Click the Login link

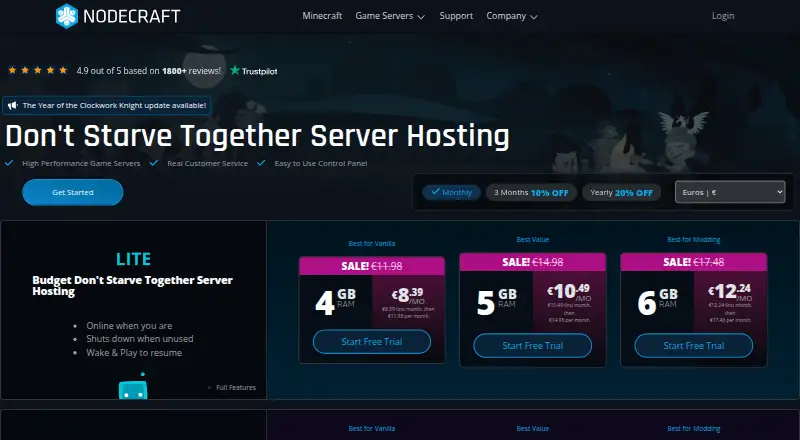pyautogui.click(x=723, y=16)
